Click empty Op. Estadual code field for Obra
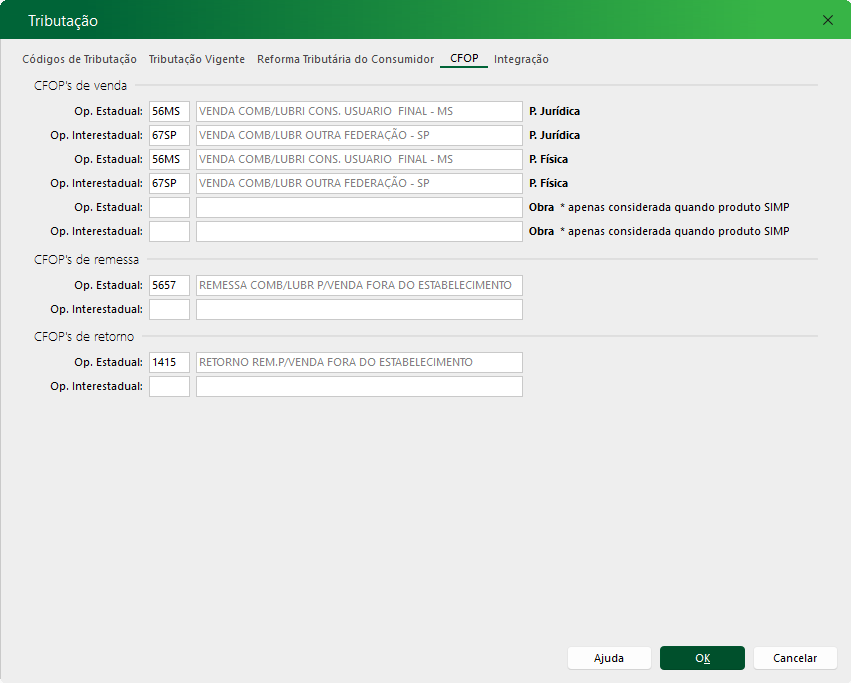The image size is (851, 683). [169, 207]
